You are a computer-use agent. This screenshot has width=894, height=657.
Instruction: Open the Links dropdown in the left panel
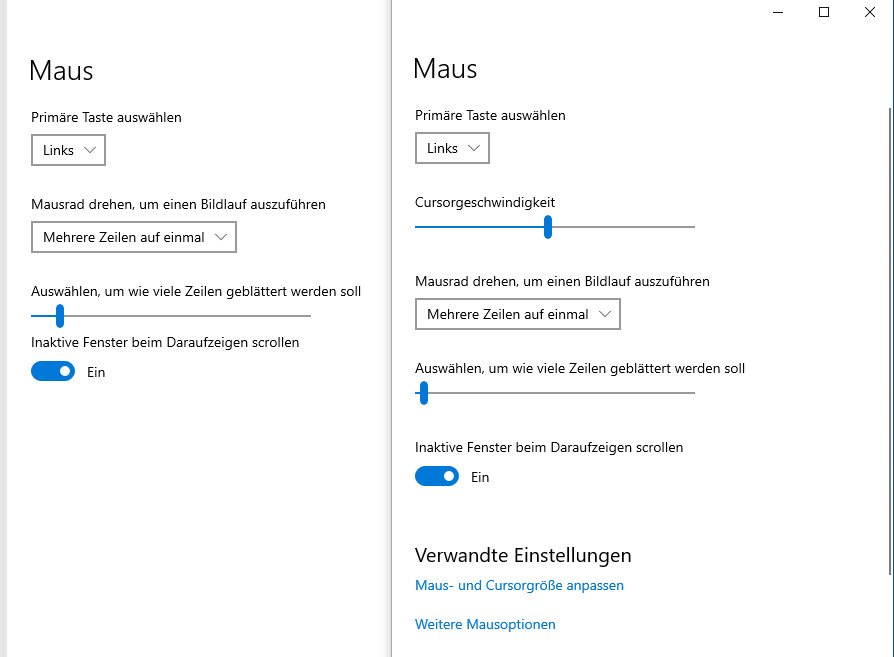[x=68, y=151]
